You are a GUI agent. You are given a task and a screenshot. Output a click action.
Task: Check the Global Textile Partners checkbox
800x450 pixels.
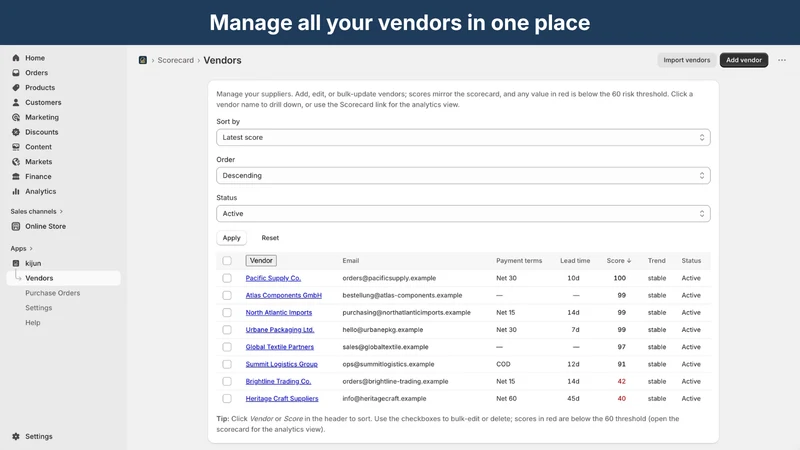click(227, 347)
